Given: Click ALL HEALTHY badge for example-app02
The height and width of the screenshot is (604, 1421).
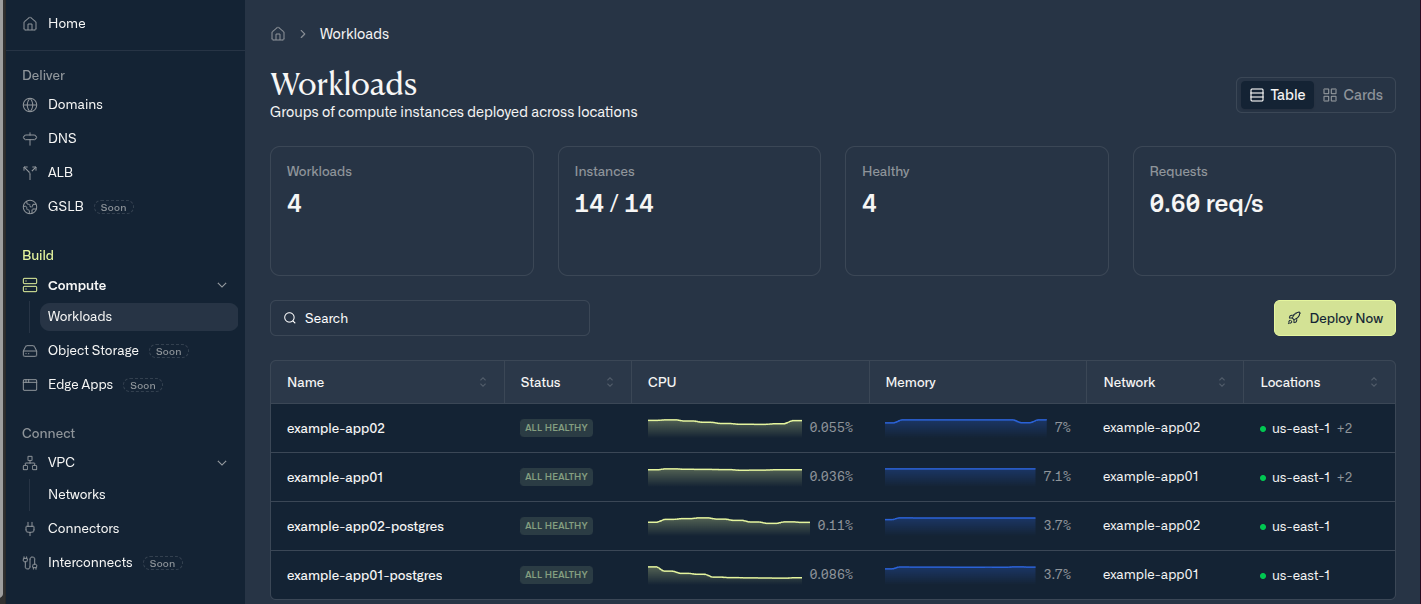Looking at the screenshot, I should coord(556,428).
